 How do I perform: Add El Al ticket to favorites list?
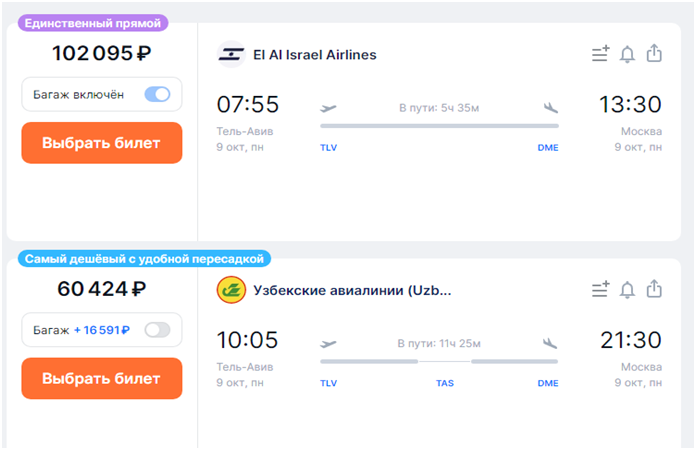point(601,54)
